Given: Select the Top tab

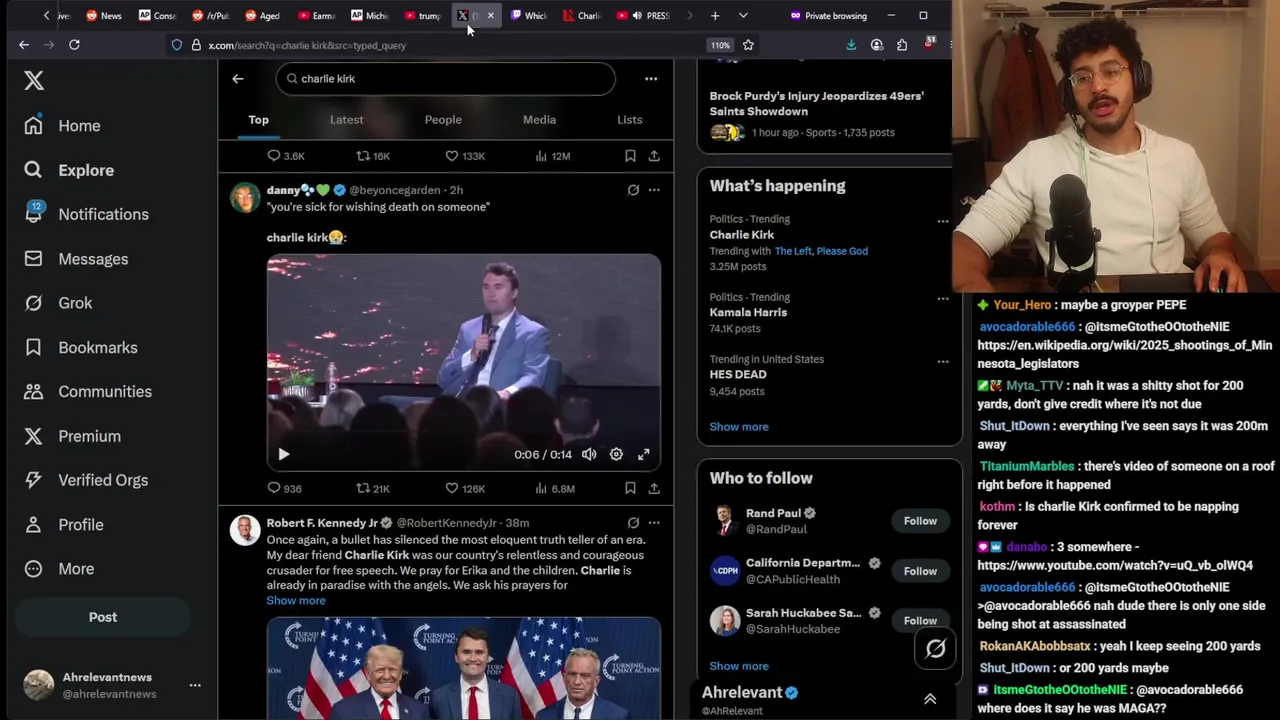Looking at the screenshot, I should [x=258, y=120].
